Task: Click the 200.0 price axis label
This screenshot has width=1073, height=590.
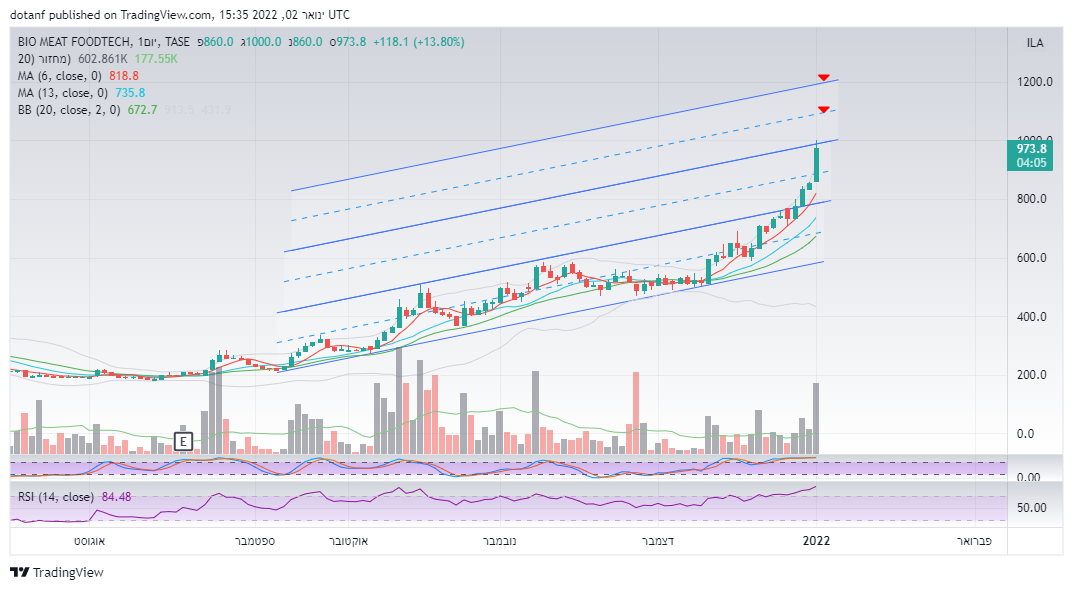Action: pos(1032,375)
